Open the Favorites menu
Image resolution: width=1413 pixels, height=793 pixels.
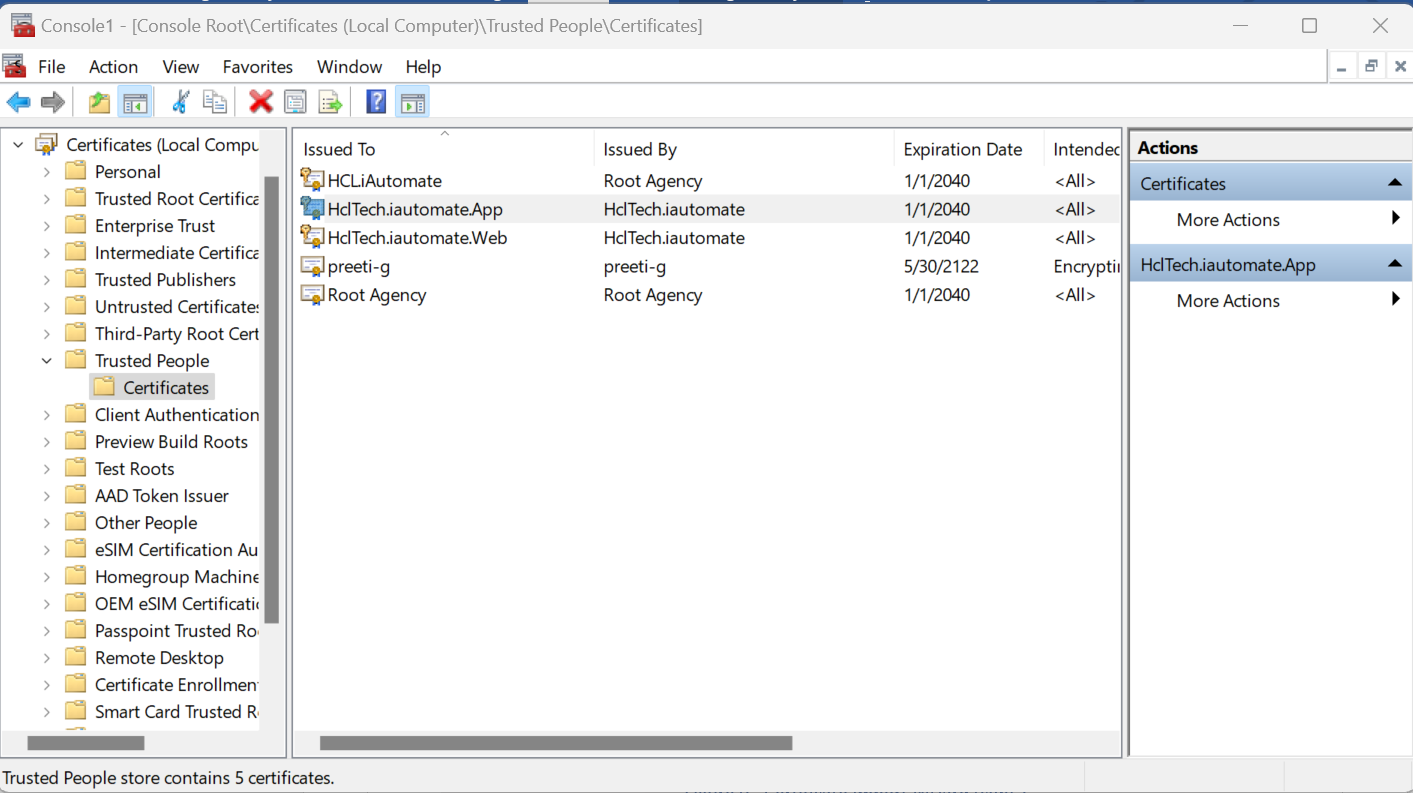258,67
